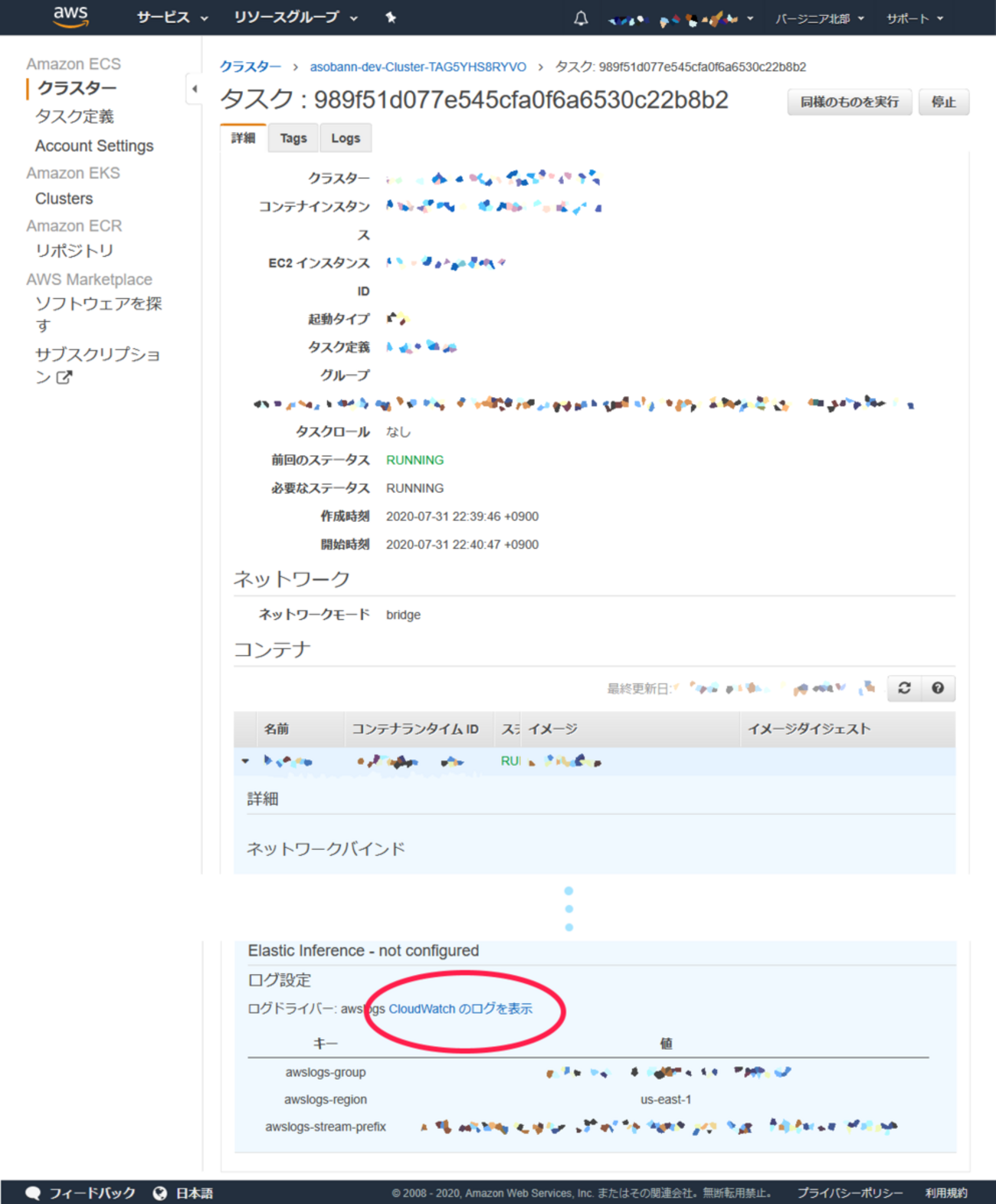Click CloudWatch のログを表示 link
Viewport: 996px width, 1204px height.
click(x=460, y=1009)
